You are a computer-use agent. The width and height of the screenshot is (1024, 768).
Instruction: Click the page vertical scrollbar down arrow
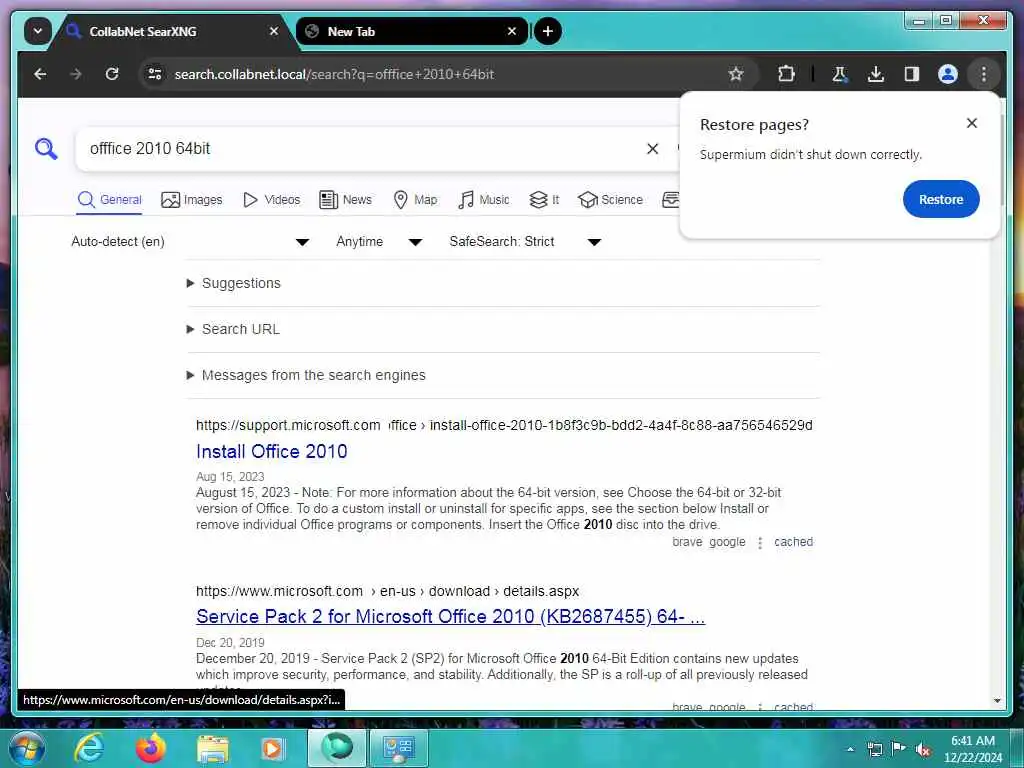997,701
